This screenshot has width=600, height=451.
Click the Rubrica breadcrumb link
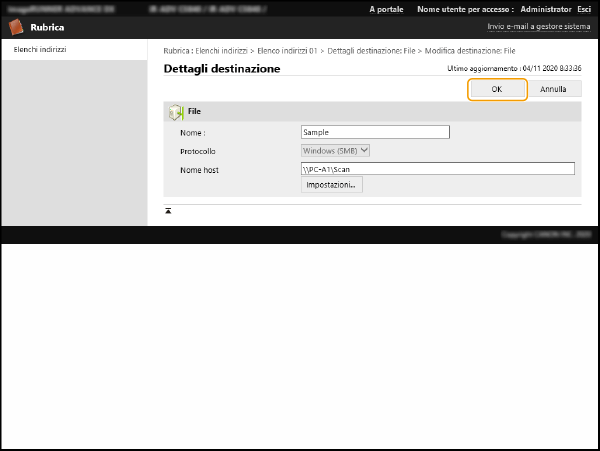coord(178,50)
